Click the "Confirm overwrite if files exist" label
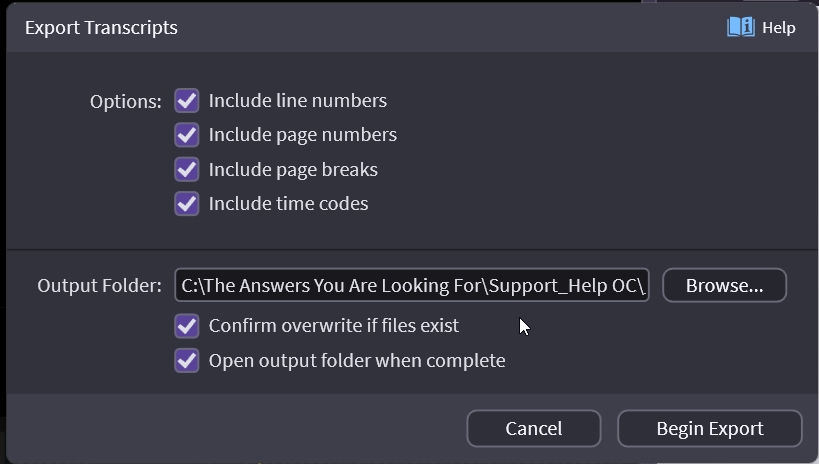819x464 pixels. (333, 326)
